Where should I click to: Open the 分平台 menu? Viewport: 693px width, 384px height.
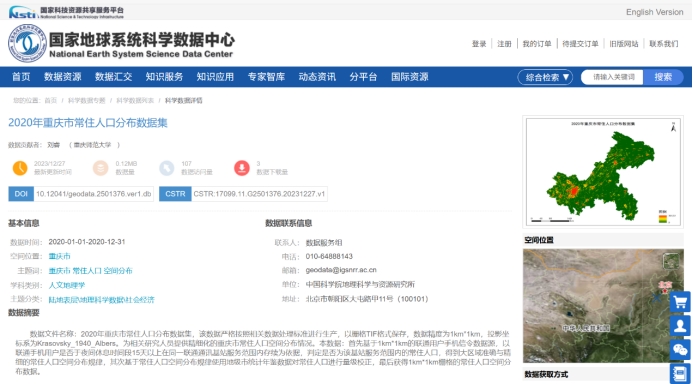point(363,77)
